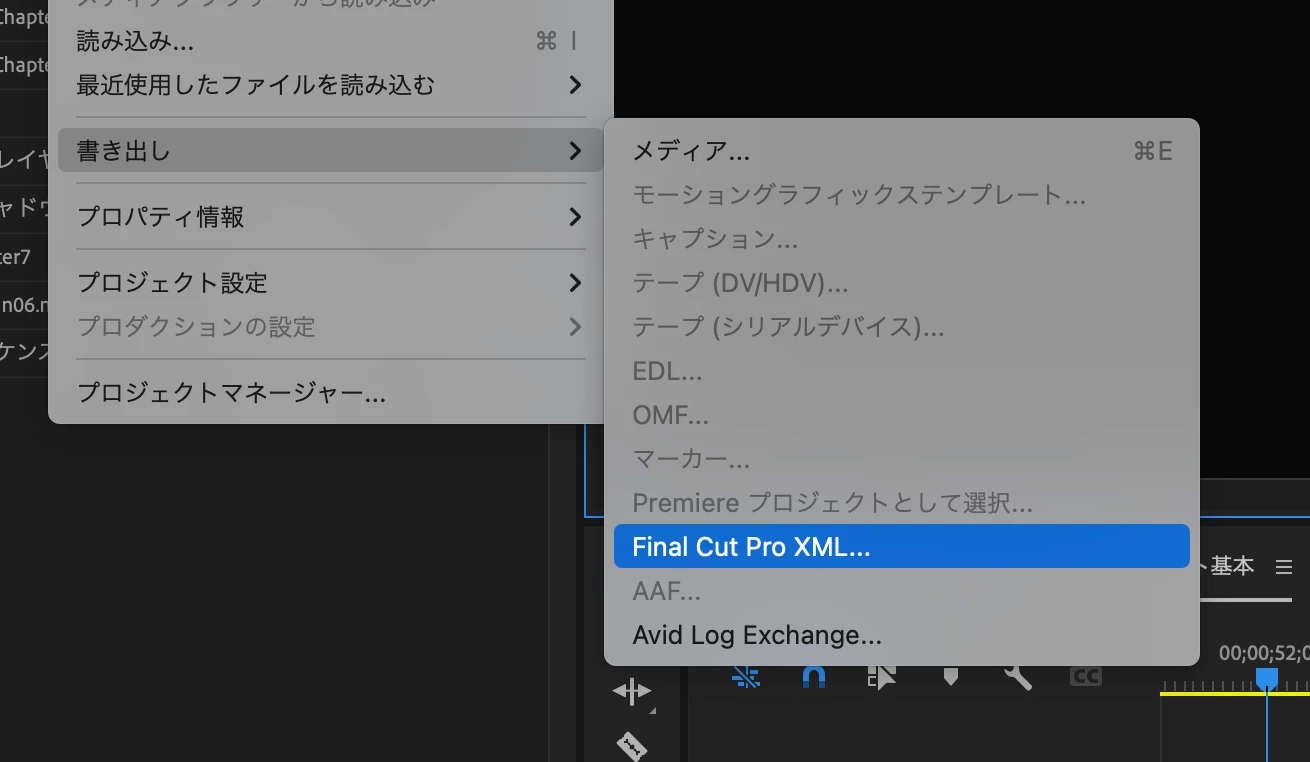Choose メディア… export option
This screenshot has height=762, width=1310.
(901, 151)
